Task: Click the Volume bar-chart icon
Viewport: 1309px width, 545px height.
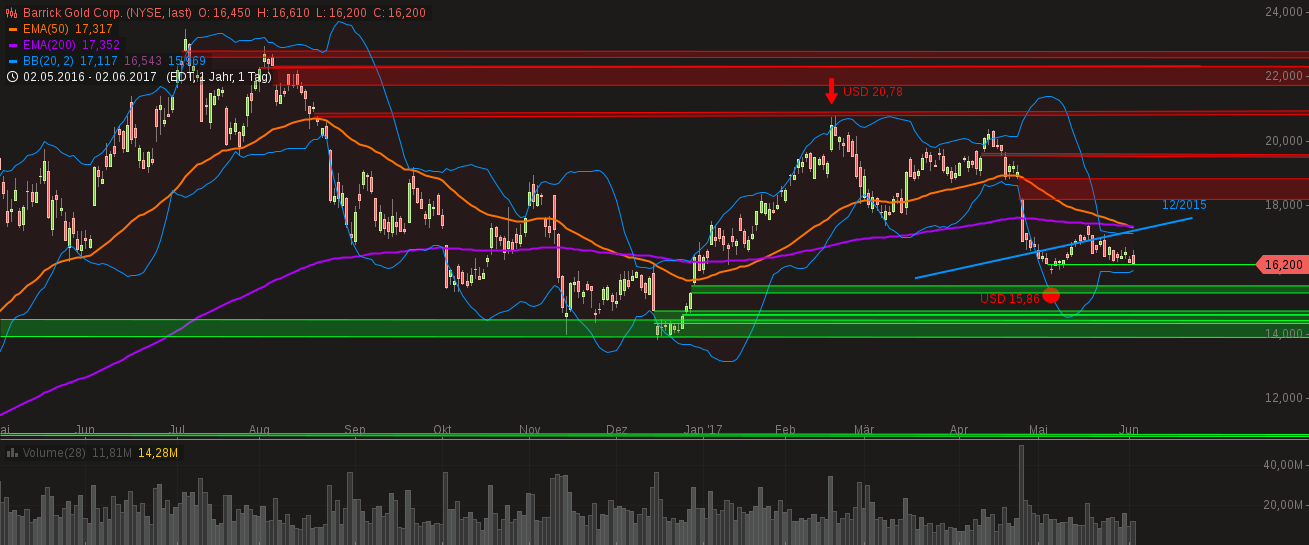Action: click(x=12, y=453)
